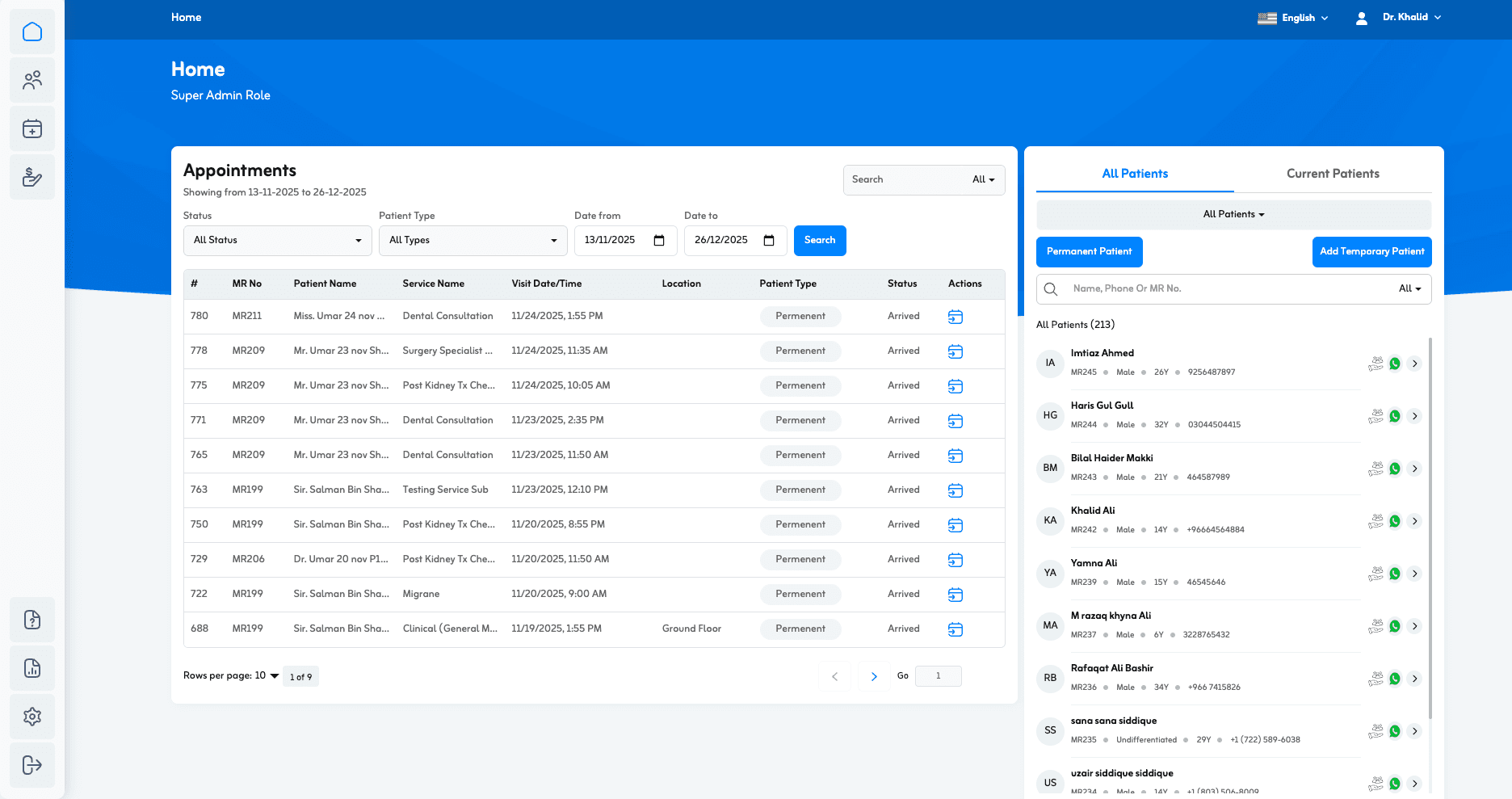The image size is (1512, 799).
Task: Click WhatsApp icon for Imtiaz Ahmed
Action: pos(1395,364)
